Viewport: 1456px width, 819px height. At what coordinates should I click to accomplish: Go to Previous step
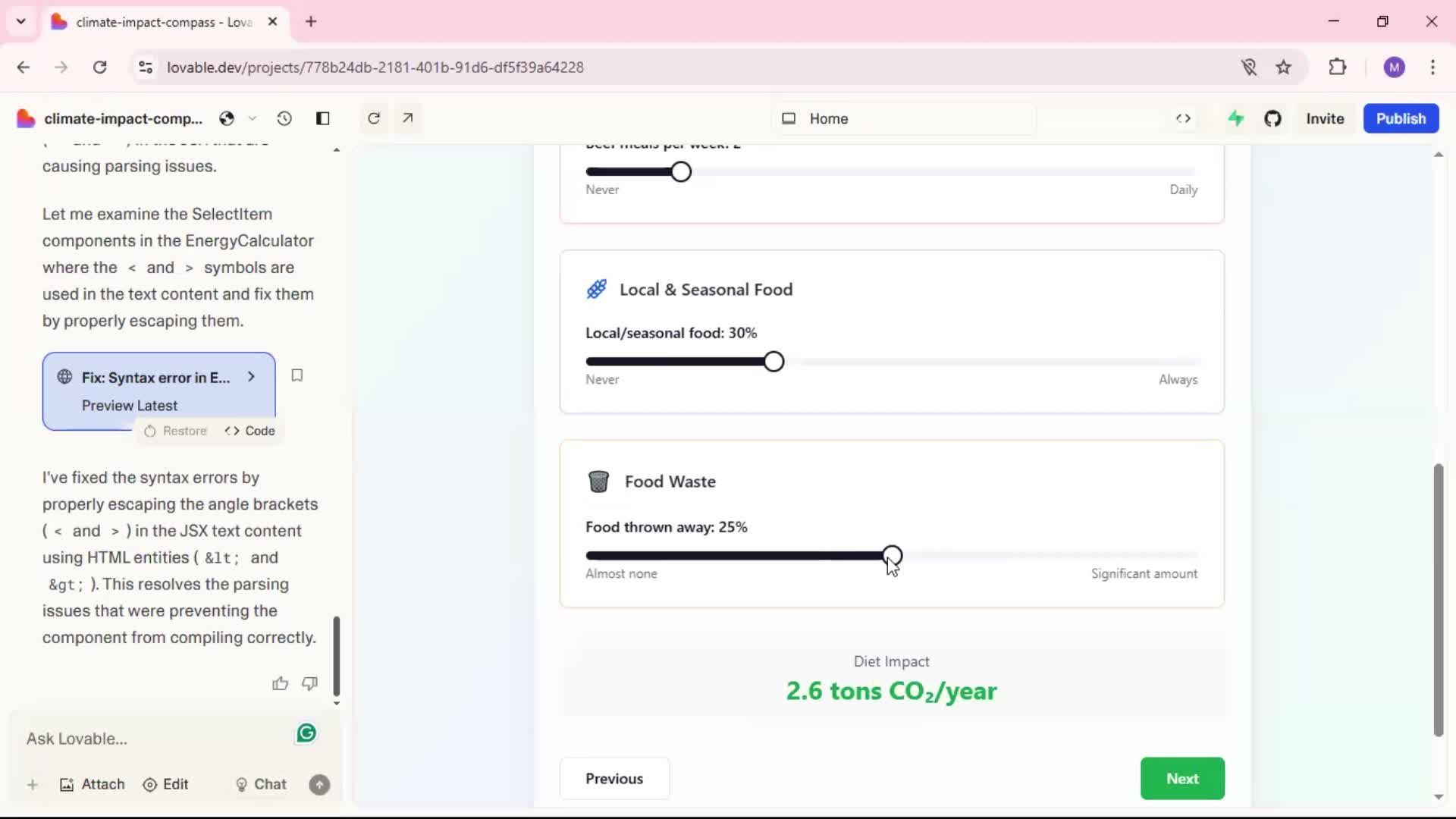[614, 778]
